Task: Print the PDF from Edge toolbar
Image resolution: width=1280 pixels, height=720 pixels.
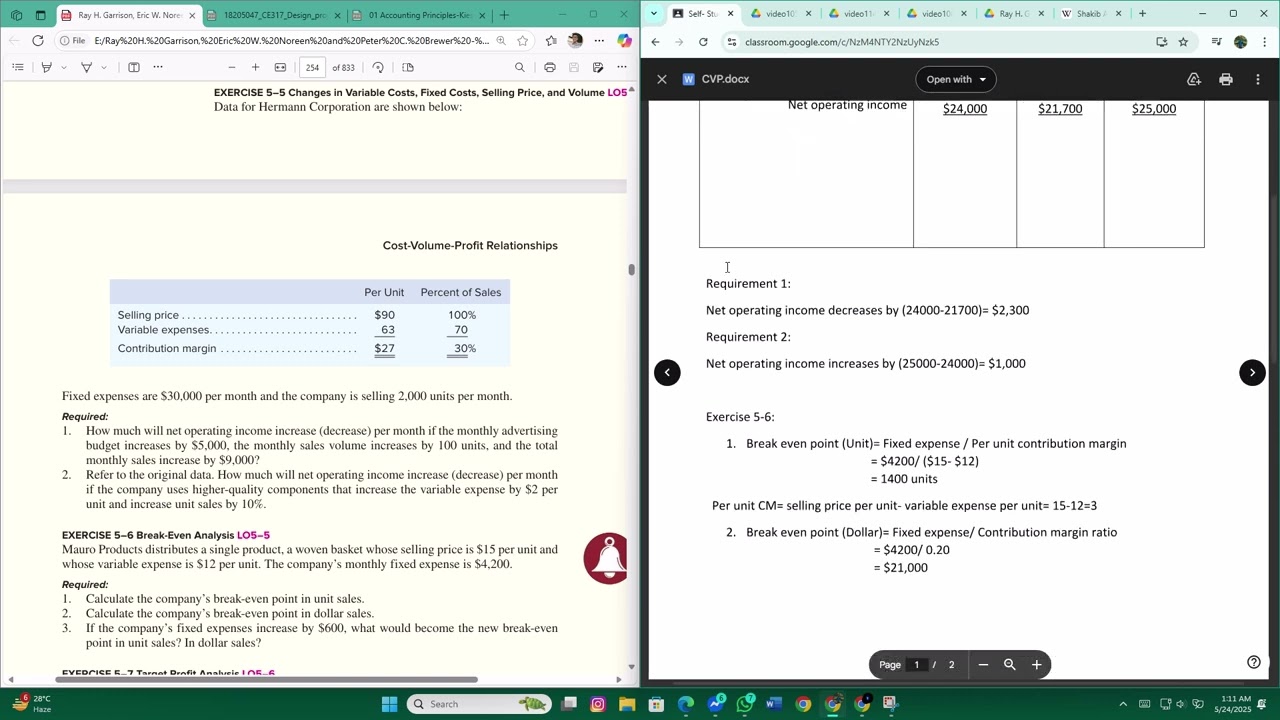Action: click(x=550, y=67)
